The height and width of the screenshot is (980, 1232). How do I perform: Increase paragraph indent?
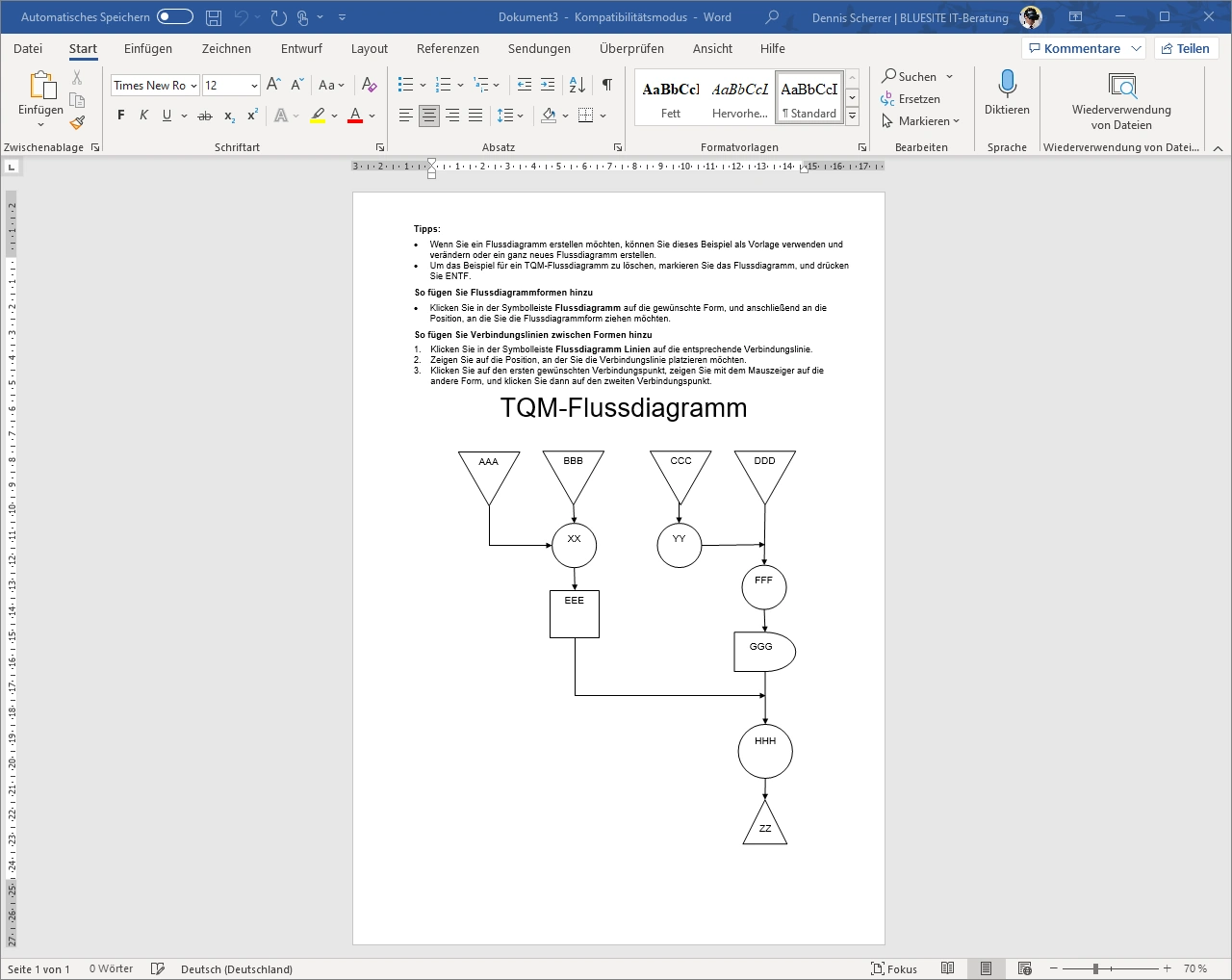548,85
